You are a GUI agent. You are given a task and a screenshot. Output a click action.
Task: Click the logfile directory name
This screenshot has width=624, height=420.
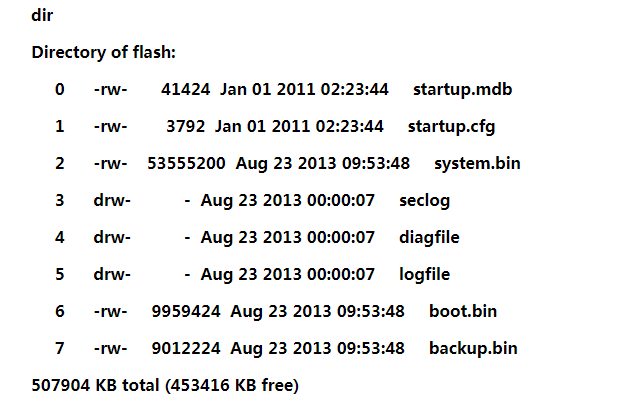tap(425, 274)
